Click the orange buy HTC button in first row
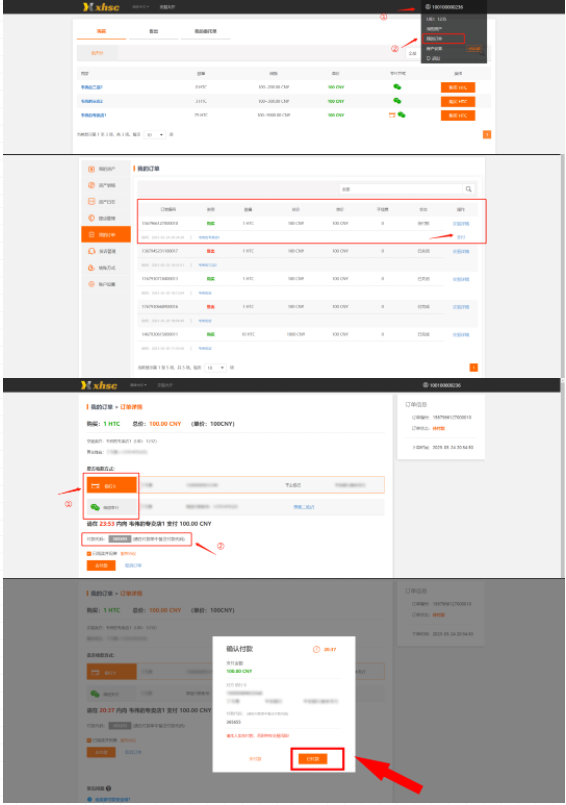Screen dimensions: 566x805 pyautogui.click(x=458, y=88)
